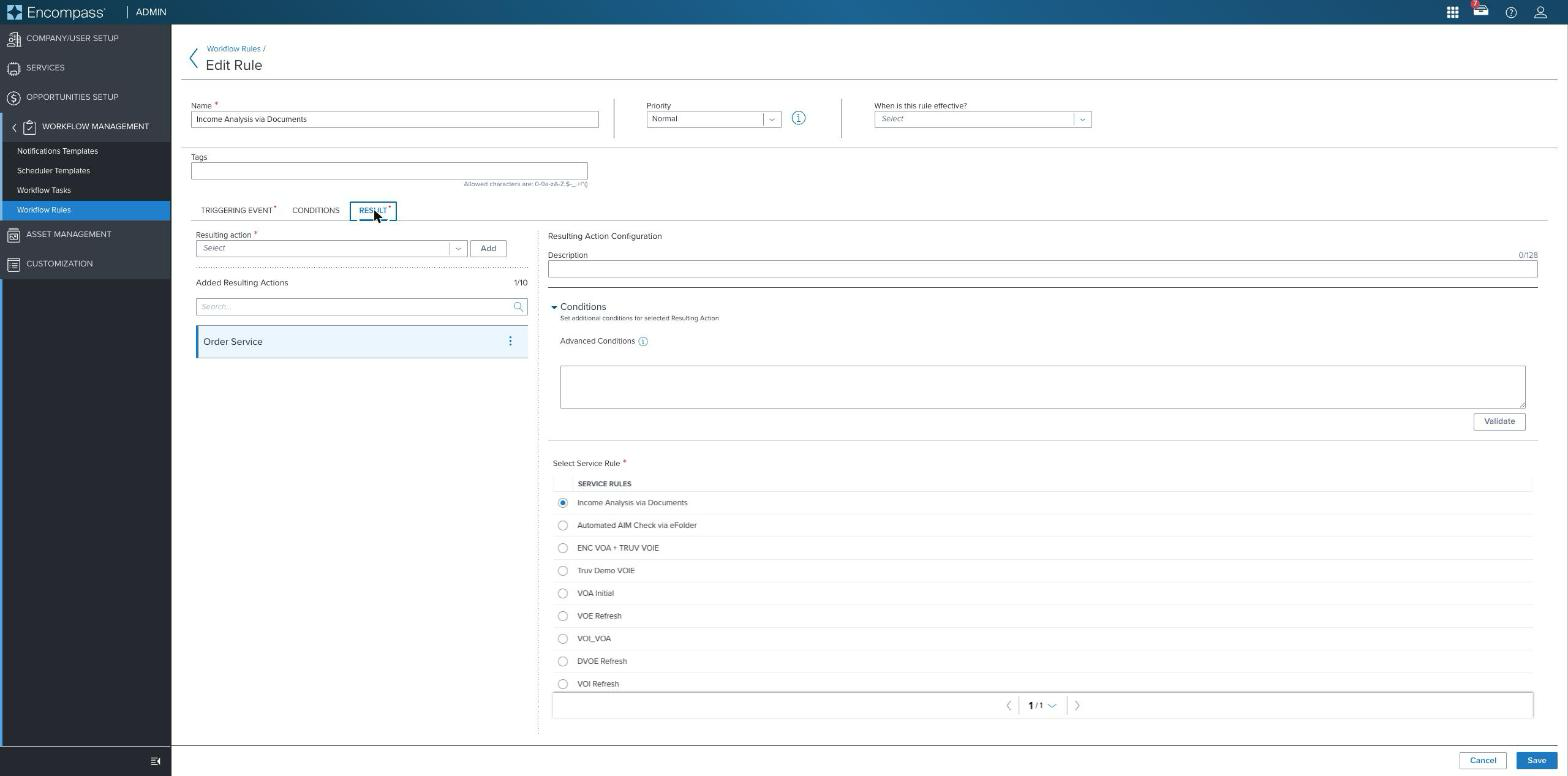The width and height of the screenshot is (1568, 776).
Task: Select the Income Analysis via Documents radio button
Action: click(x=563, y=503)
